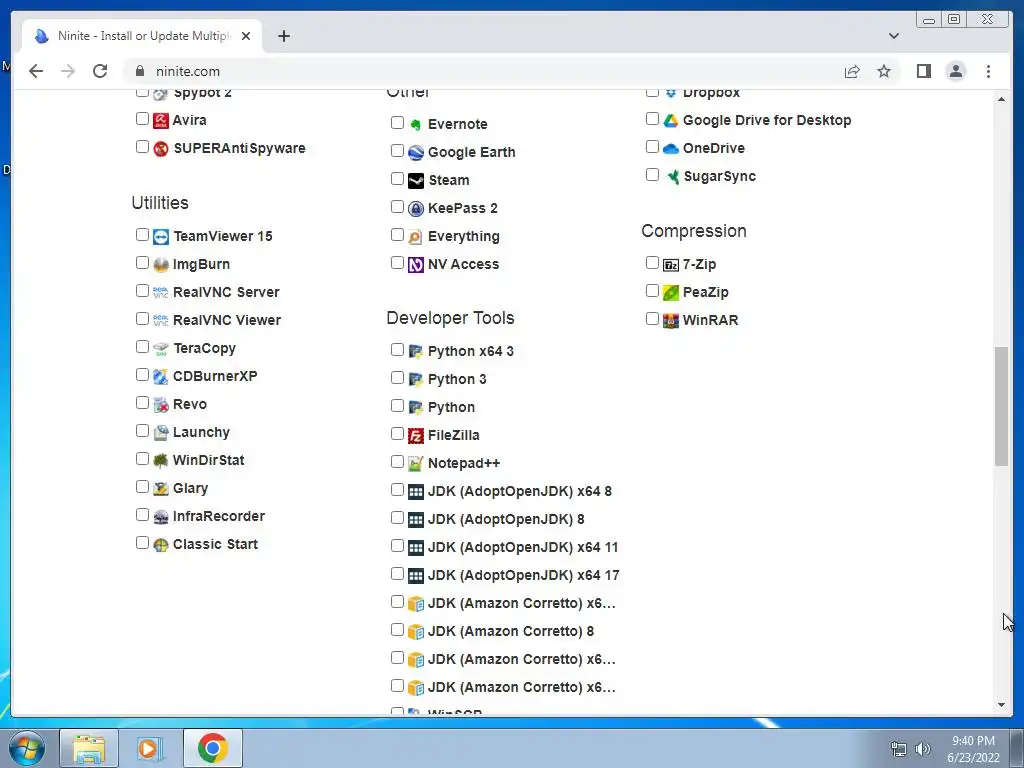Click the RealVNC Server icon
This screenshot has width=1024, height=768.
tap(161, 293)
